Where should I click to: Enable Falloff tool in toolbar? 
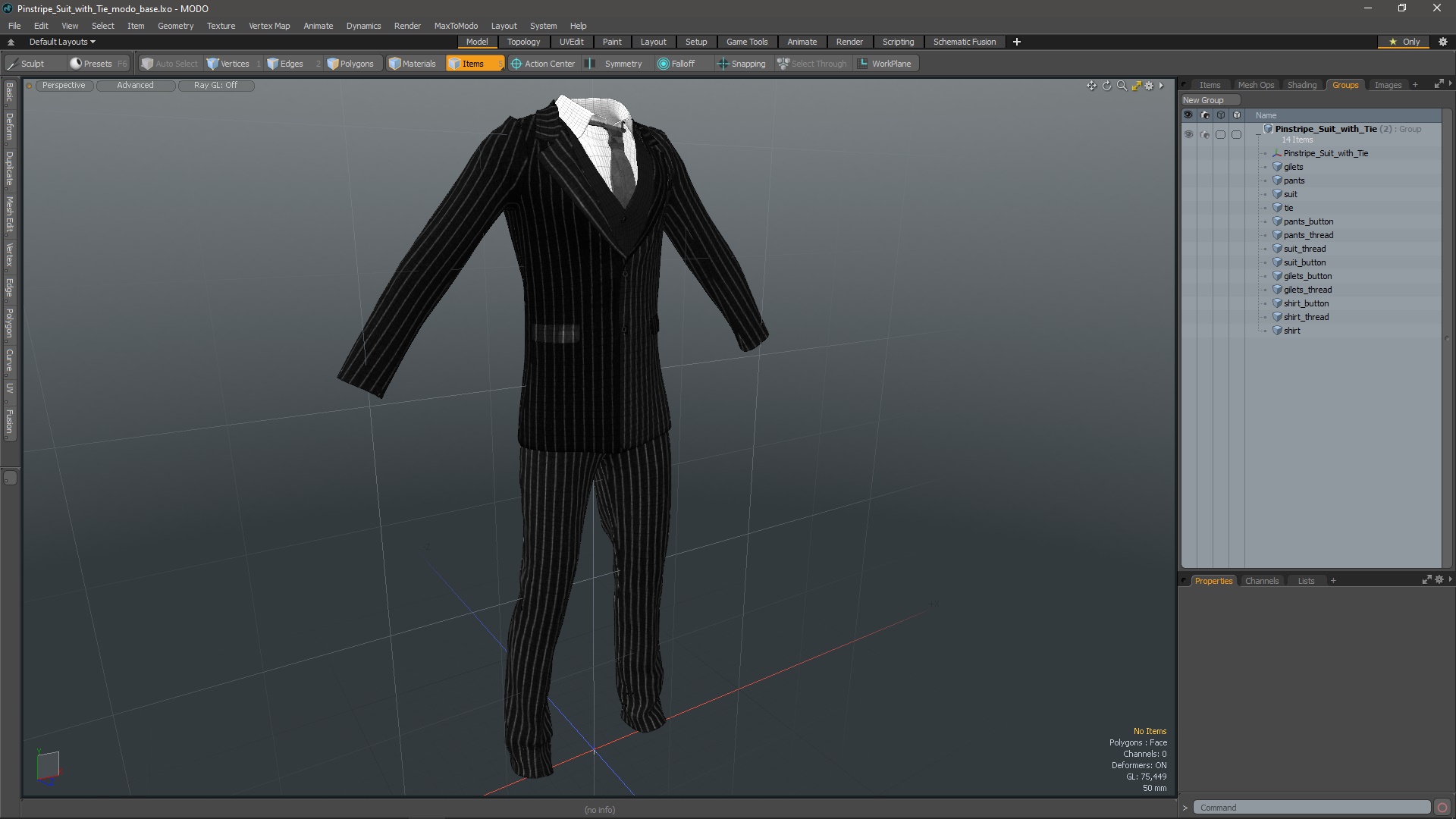click(676, 64)
